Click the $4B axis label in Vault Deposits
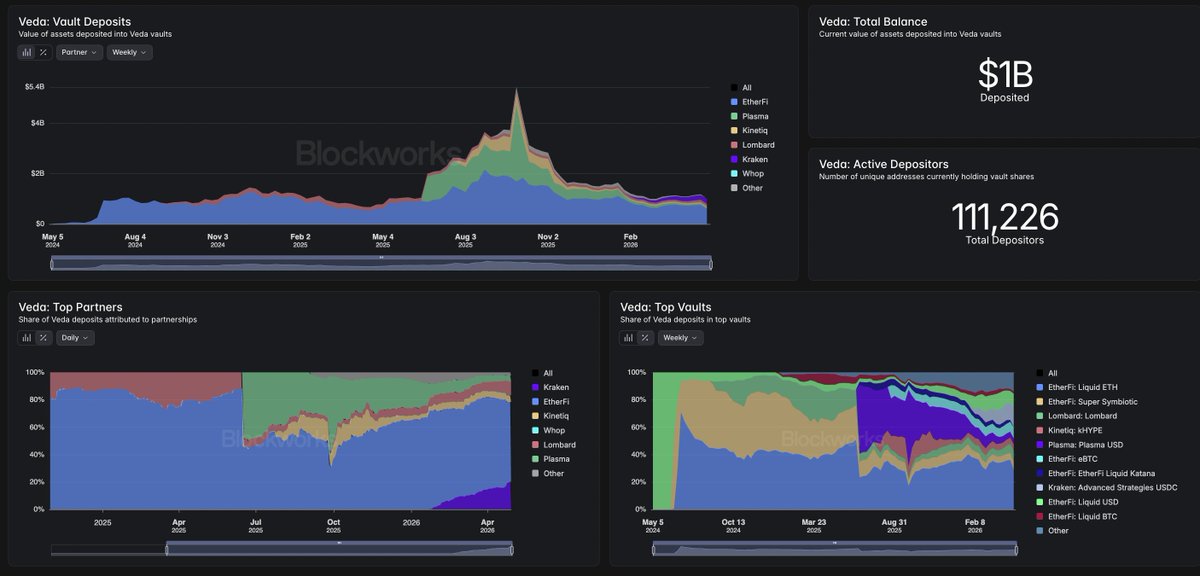1200x576 pixels. [x=37, y=123]
